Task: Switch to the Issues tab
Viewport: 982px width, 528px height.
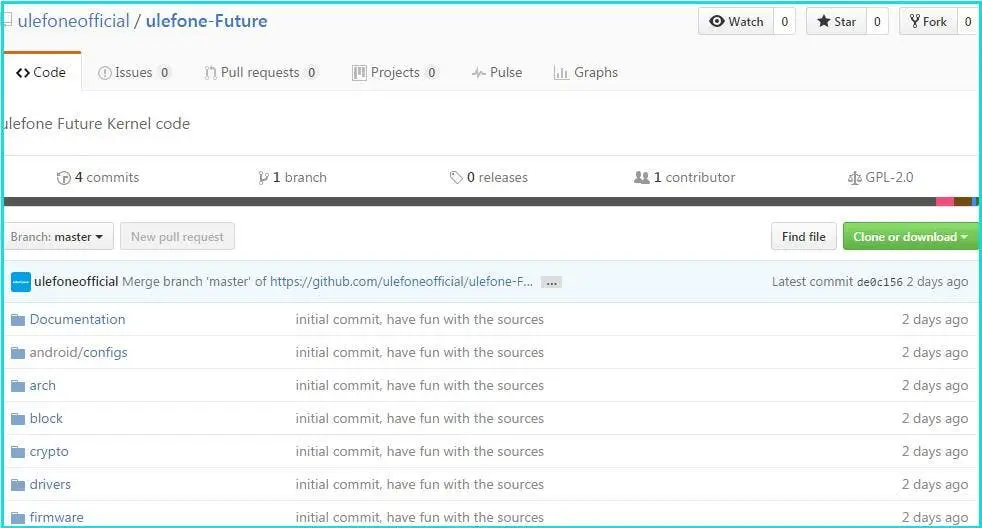Action: click(x=134, y=73)
